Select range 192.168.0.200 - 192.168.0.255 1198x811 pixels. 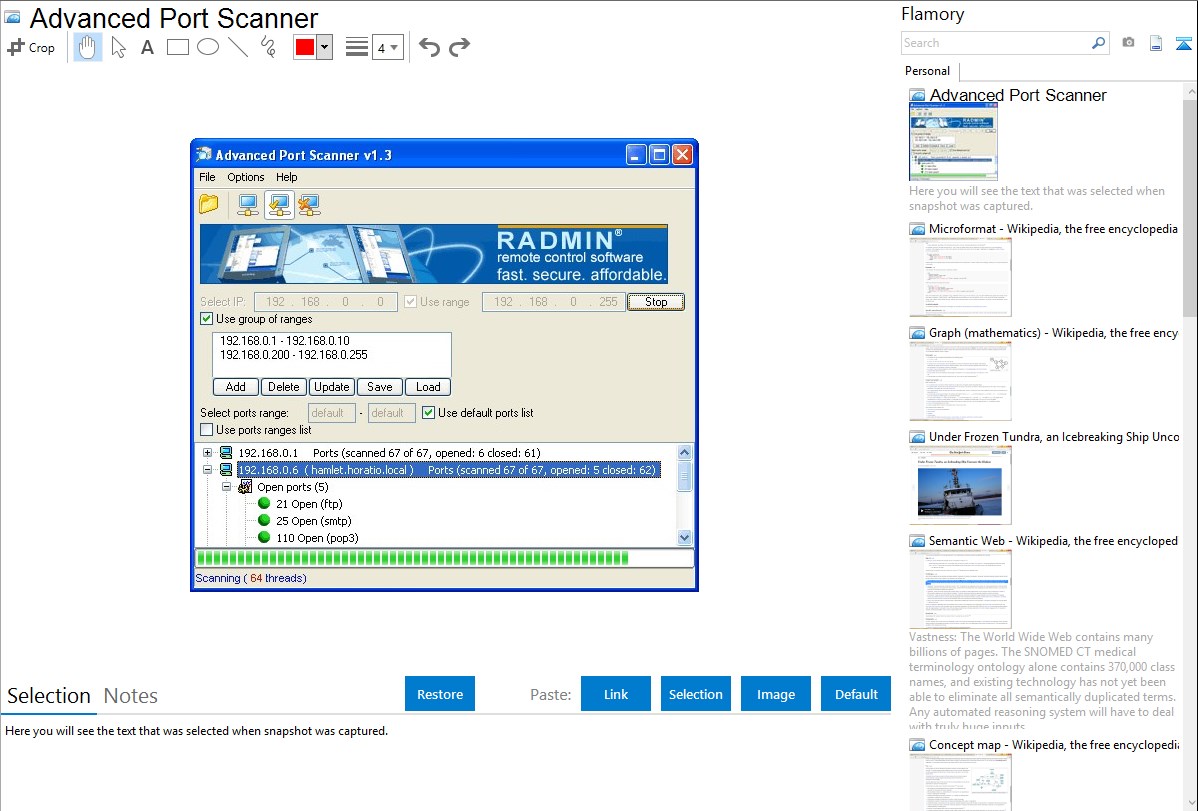(293, 355)
